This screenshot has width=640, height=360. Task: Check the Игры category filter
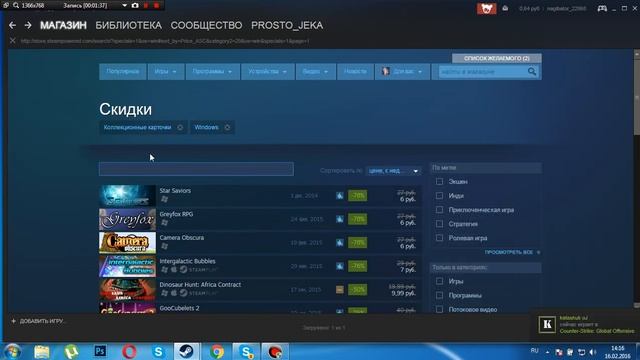439,281
